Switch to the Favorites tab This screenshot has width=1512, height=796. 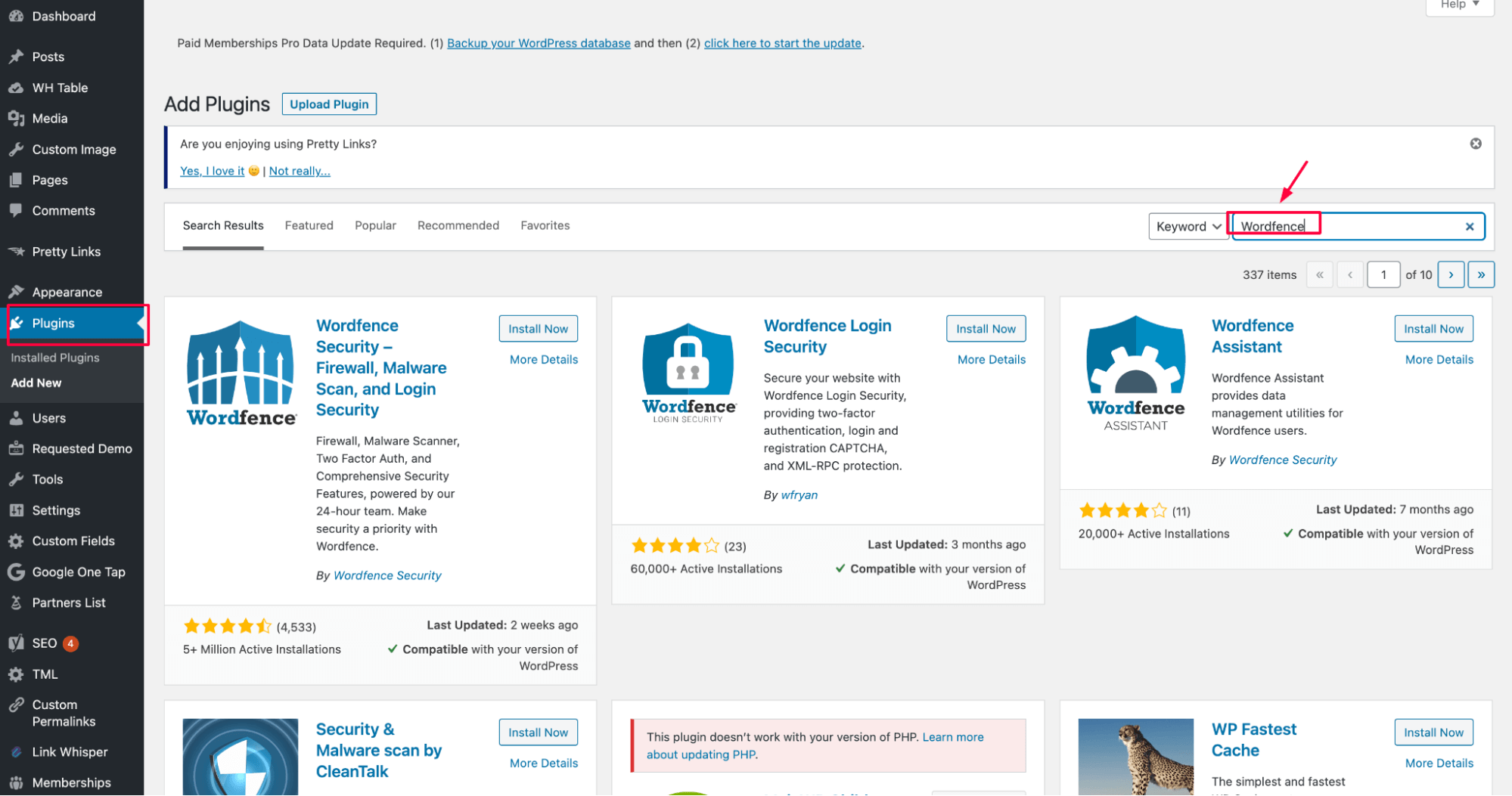coord(545,225)
